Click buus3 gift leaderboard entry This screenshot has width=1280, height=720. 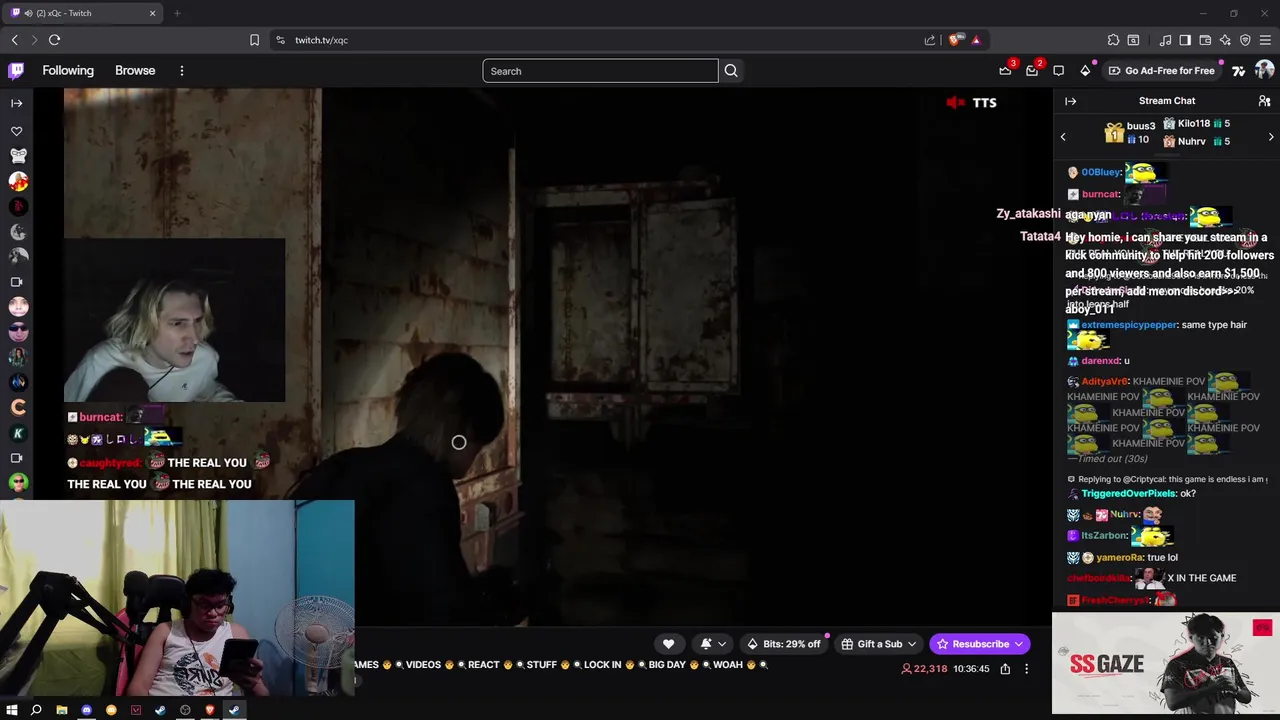(x=1130, y=133)
